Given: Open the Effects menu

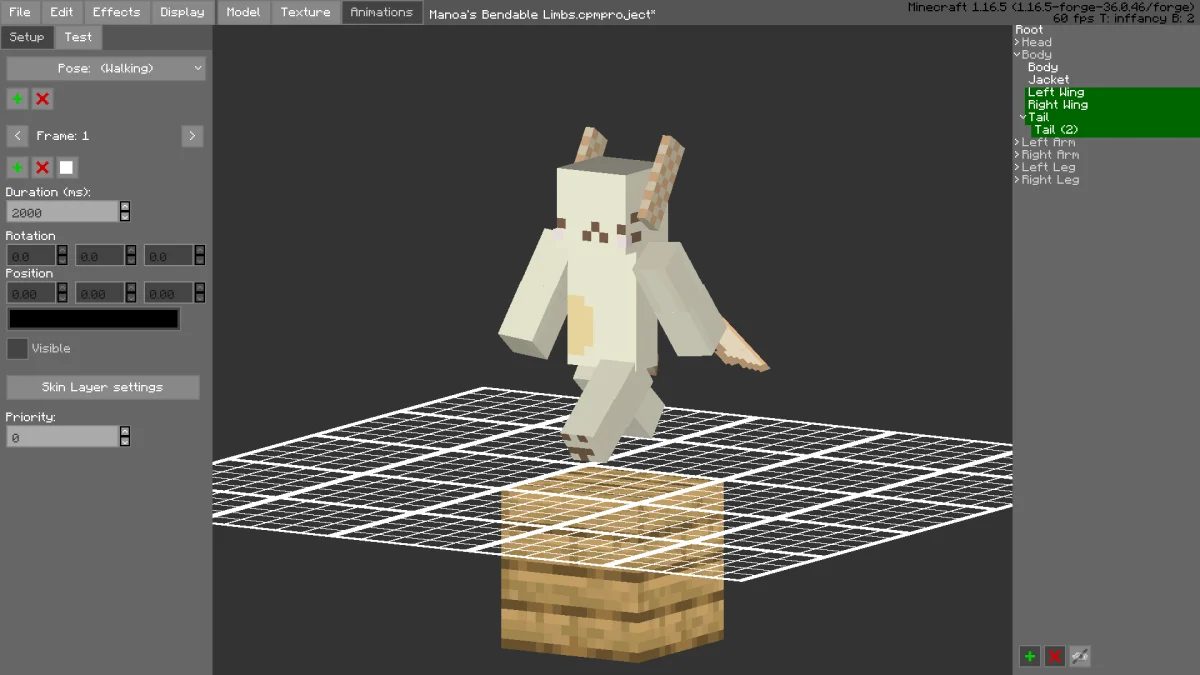Looking at the screenshot, I should click(x=117, y=12).
